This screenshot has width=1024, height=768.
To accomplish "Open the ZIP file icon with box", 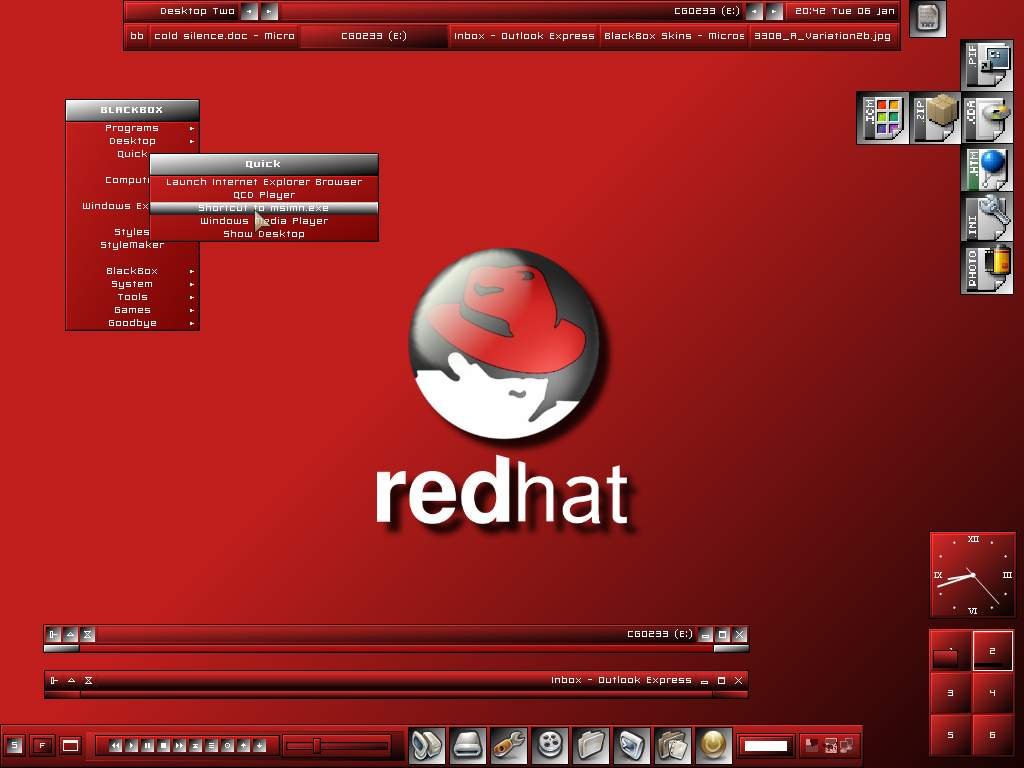I will tap(935, 118).
